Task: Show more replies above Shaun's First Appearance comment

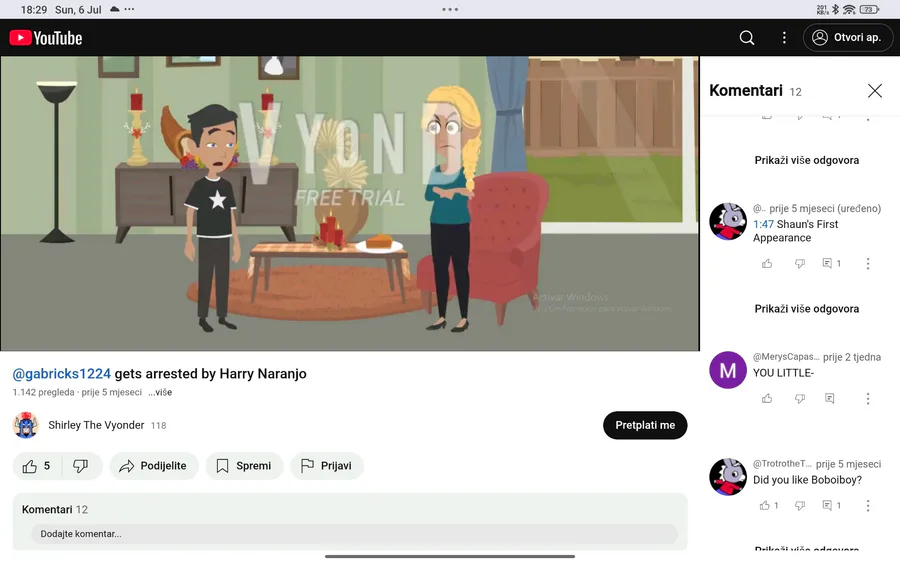Action: point(806,161)
